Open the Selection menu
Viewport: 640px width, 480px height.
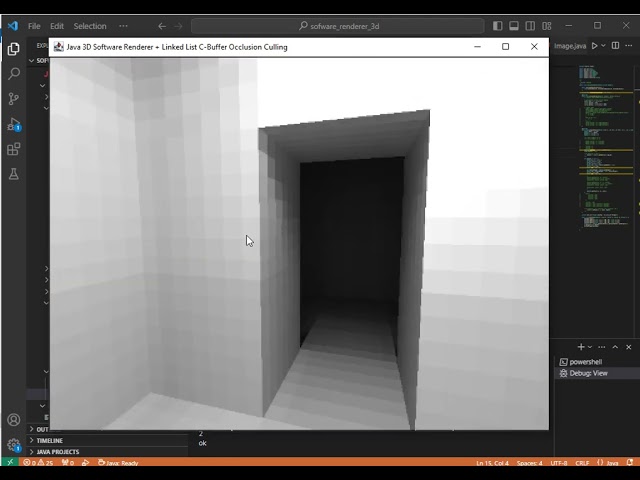pyautogui.click(x=90, y=26)
